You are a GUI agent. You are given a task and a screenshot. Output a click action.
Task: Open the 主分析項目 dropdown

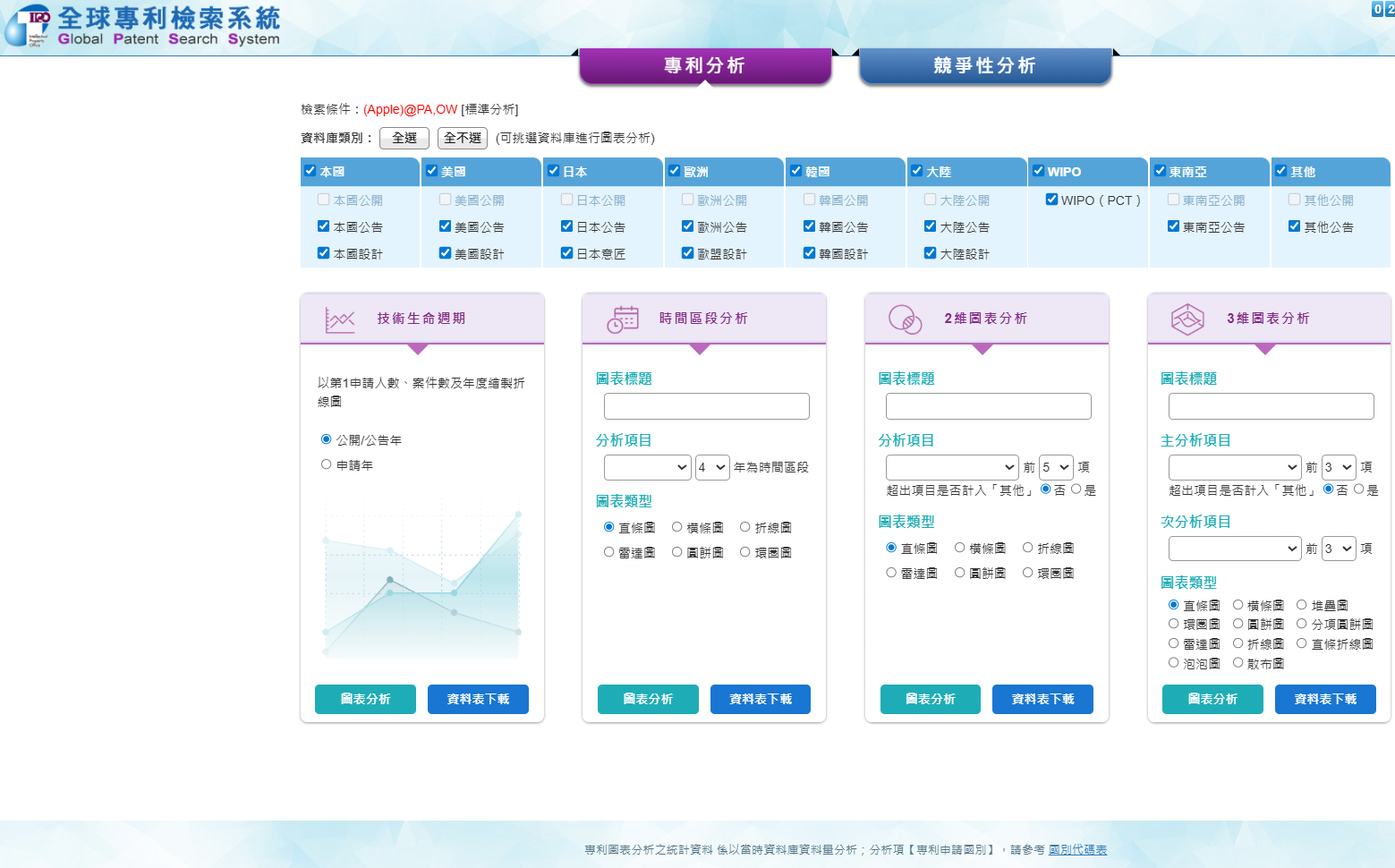[1235, 467]
